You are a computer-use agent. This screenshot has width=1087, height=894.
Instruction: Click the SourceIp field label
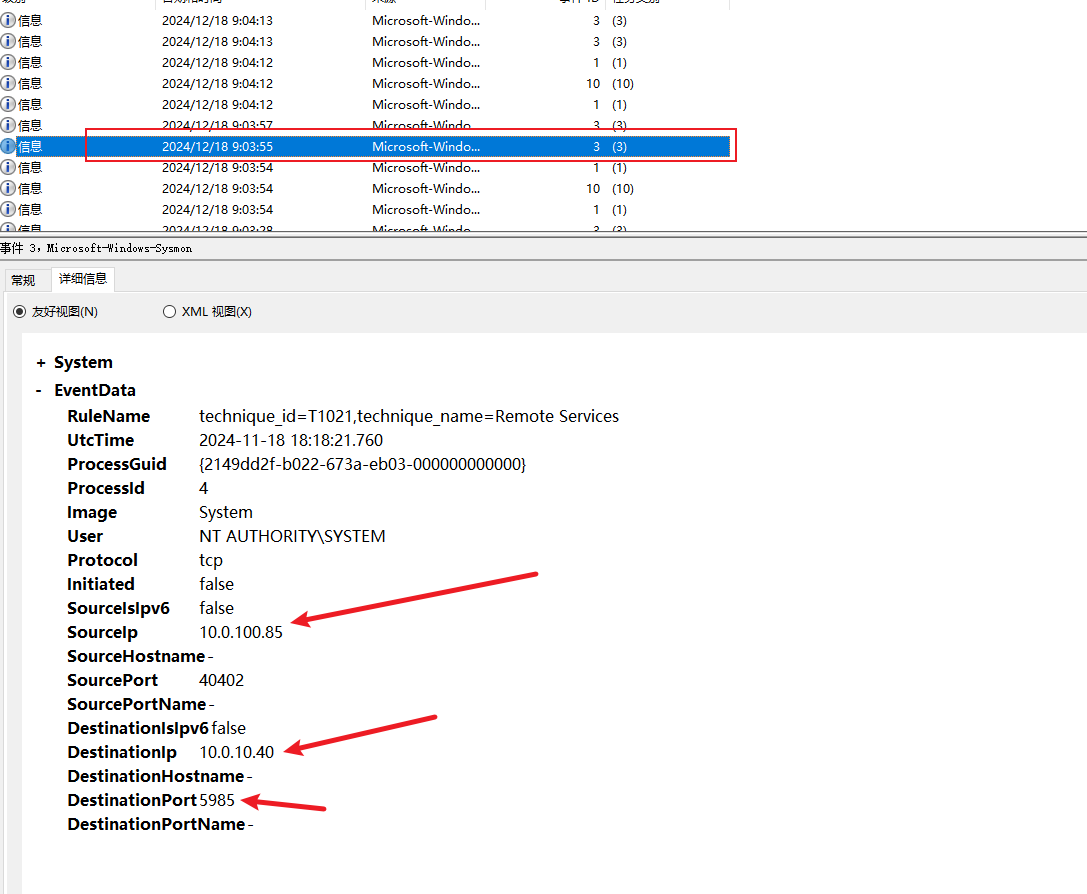click(102, 632)
